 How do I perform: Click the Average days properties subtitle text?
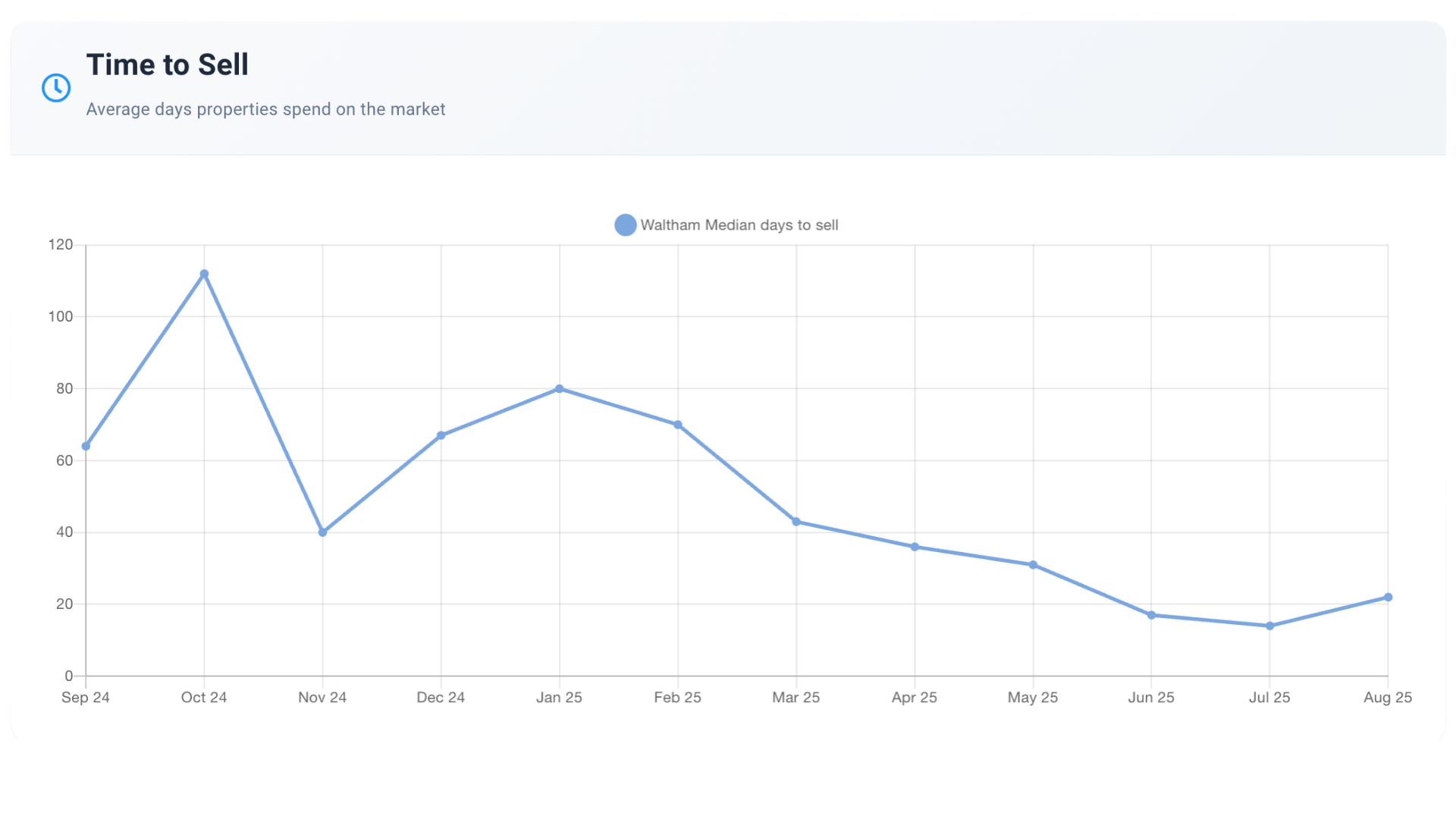[x=265, y=109]
